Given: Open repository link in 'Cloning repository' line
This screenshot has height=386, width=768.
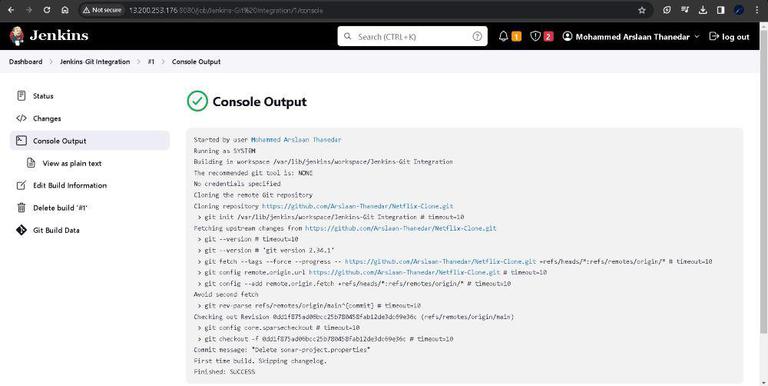Looking at the screenshot, I should (358, 206).
